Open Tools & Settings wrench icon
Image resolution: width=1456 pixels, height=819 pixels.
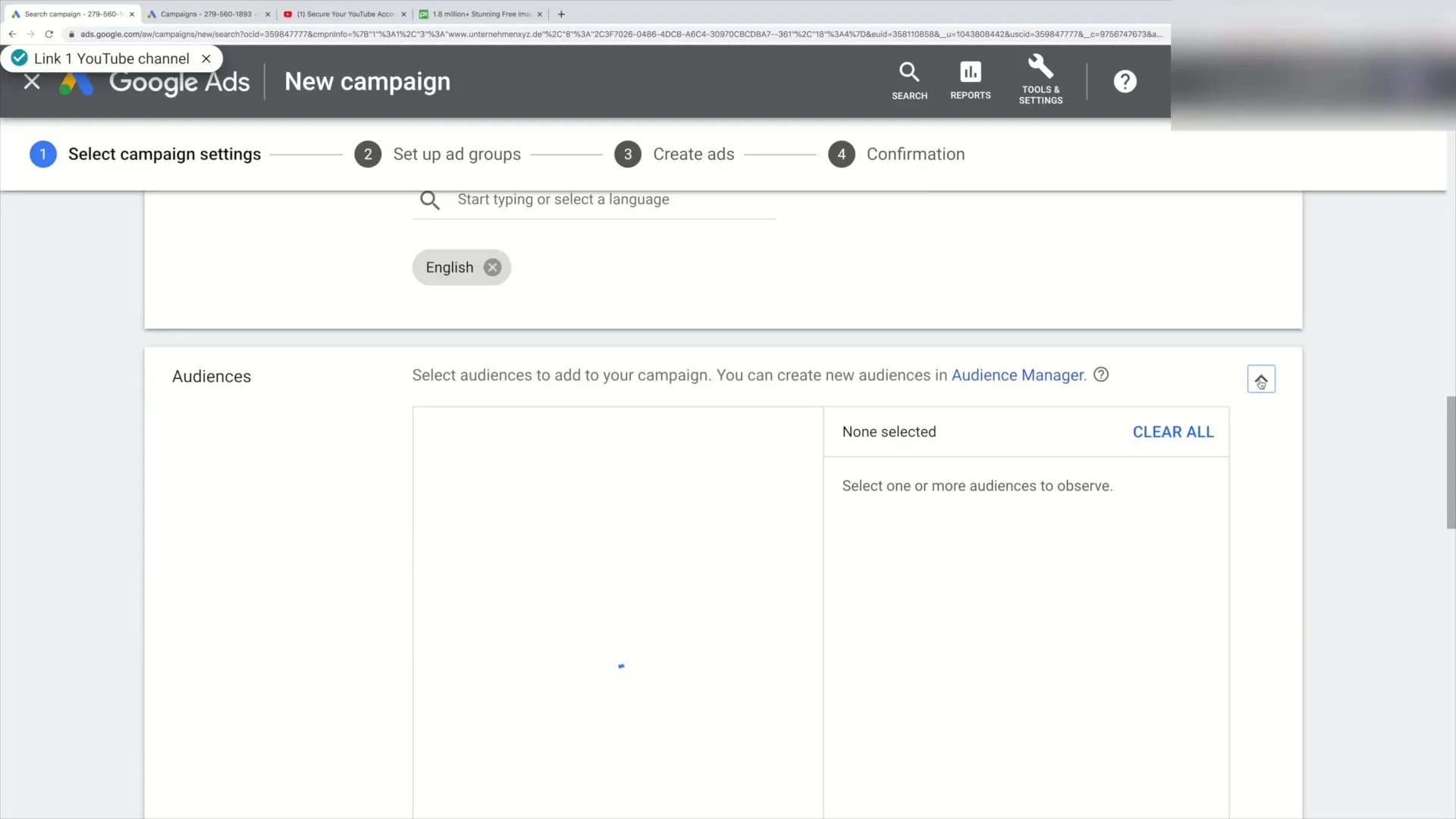tap(1040, 79)
